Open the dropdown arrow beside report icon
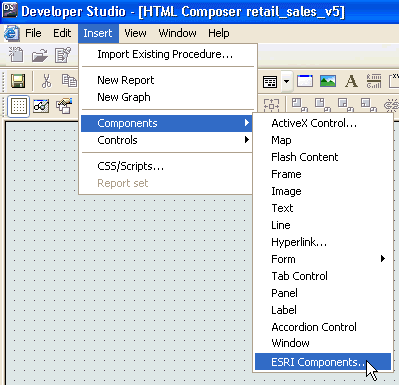The image size is (399, 385). [x=286, y=81]
